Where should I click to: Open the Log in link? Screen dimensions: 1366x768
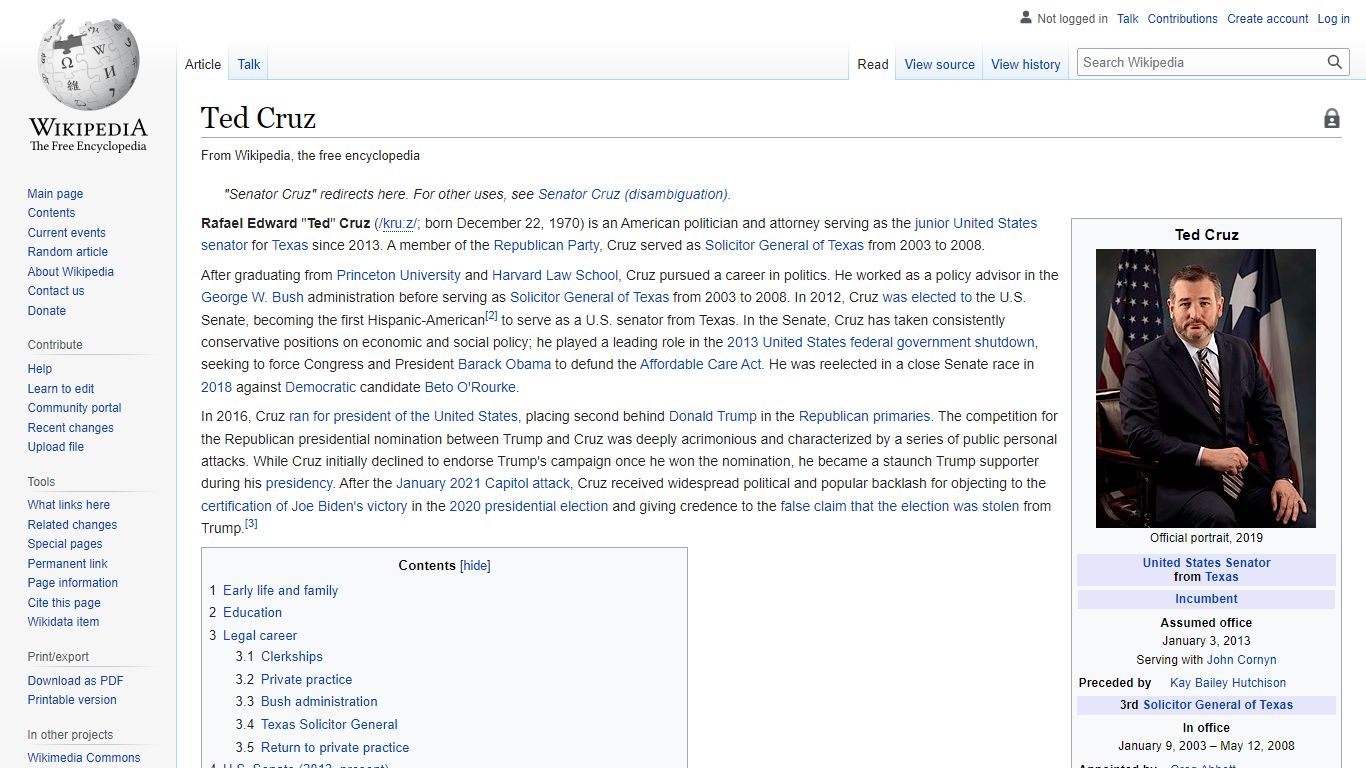point(1333,19)
